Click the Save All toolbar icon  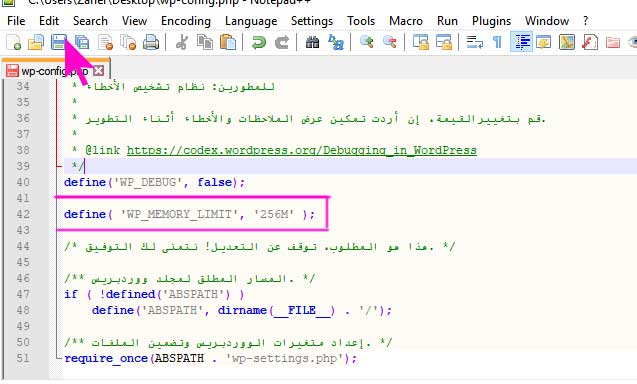tap(82, 42)
